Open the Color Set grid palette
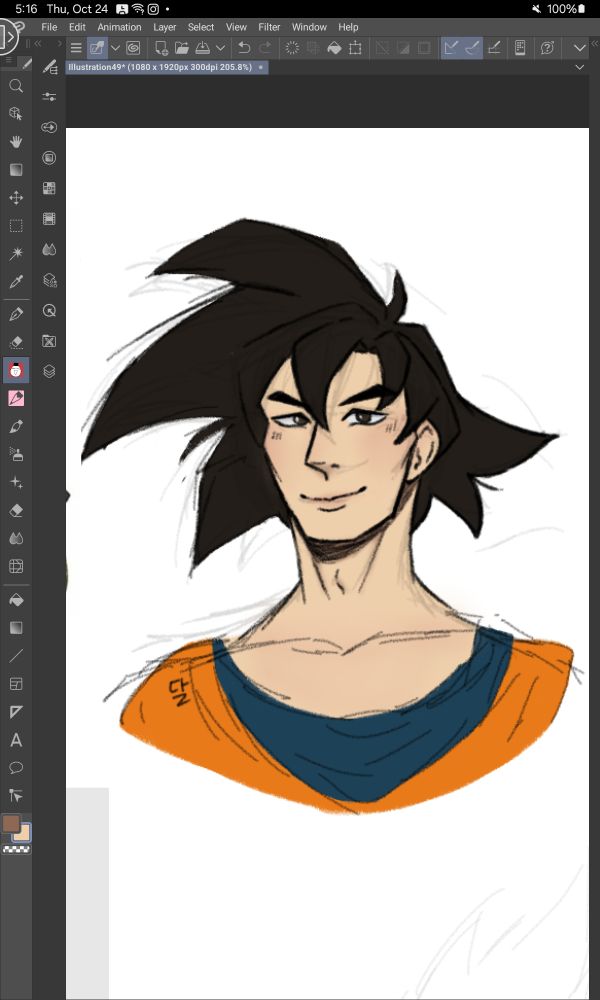 tap(49, 188)
